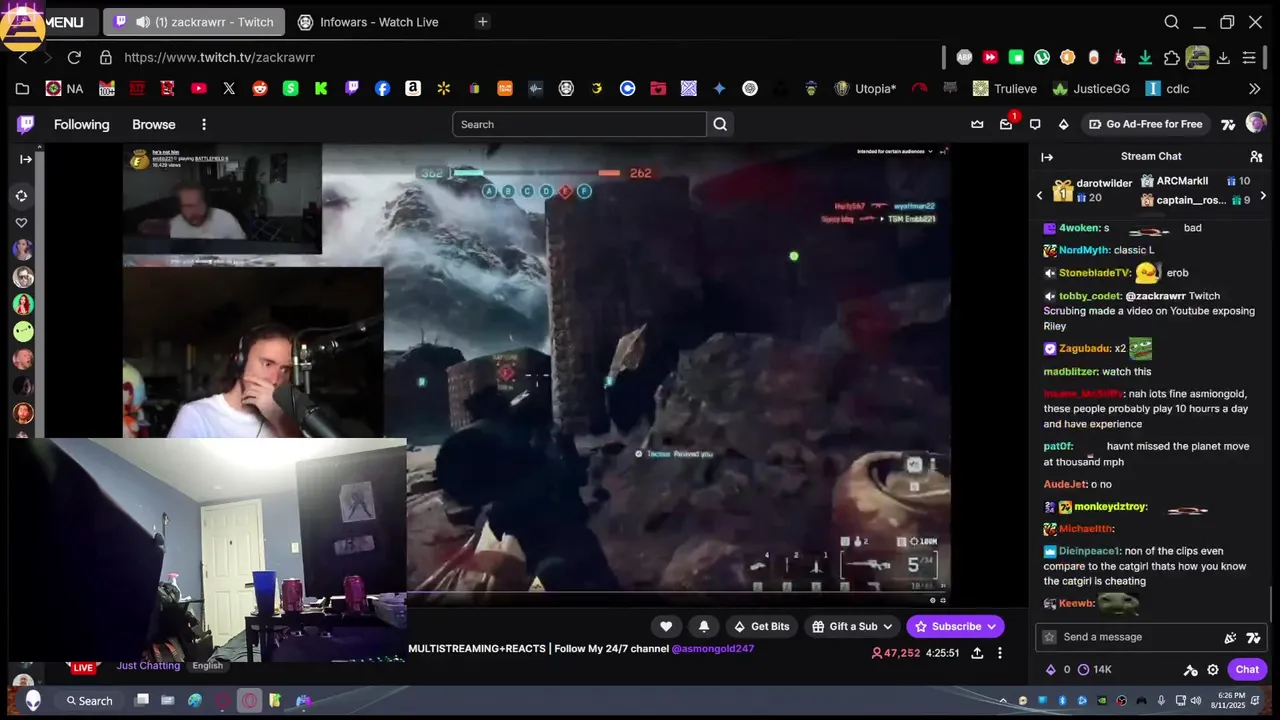Click the Twitch search magnifier button

(x=720, y=124)
